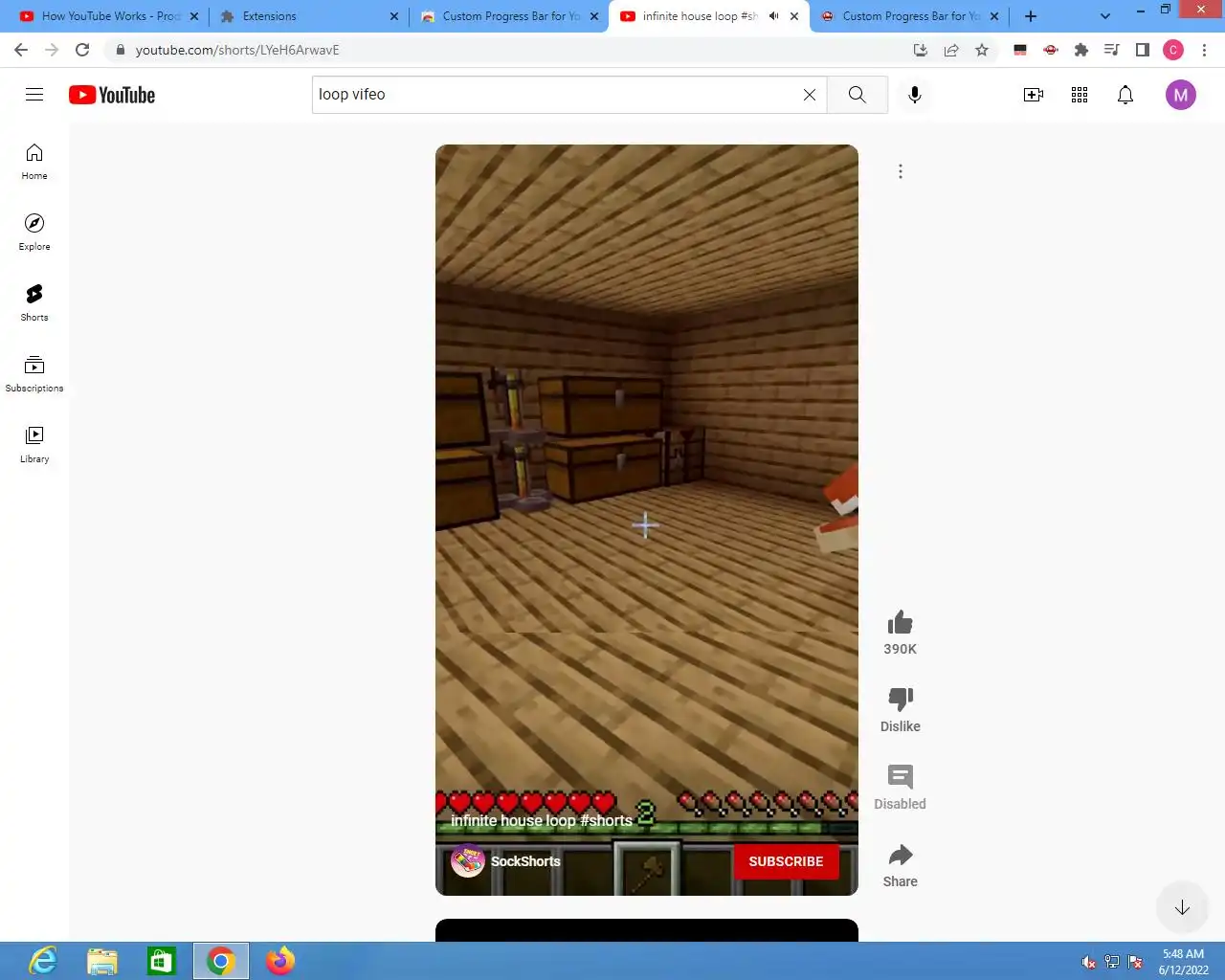Click the browser Forward arrow

(52, 50)
